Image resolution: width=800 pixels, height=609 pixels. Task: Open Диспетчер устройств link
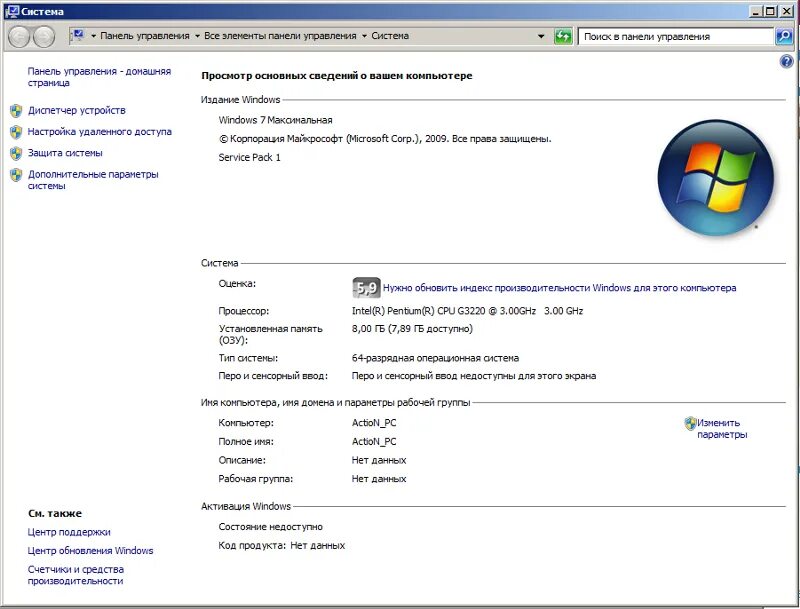click(77, 111)
